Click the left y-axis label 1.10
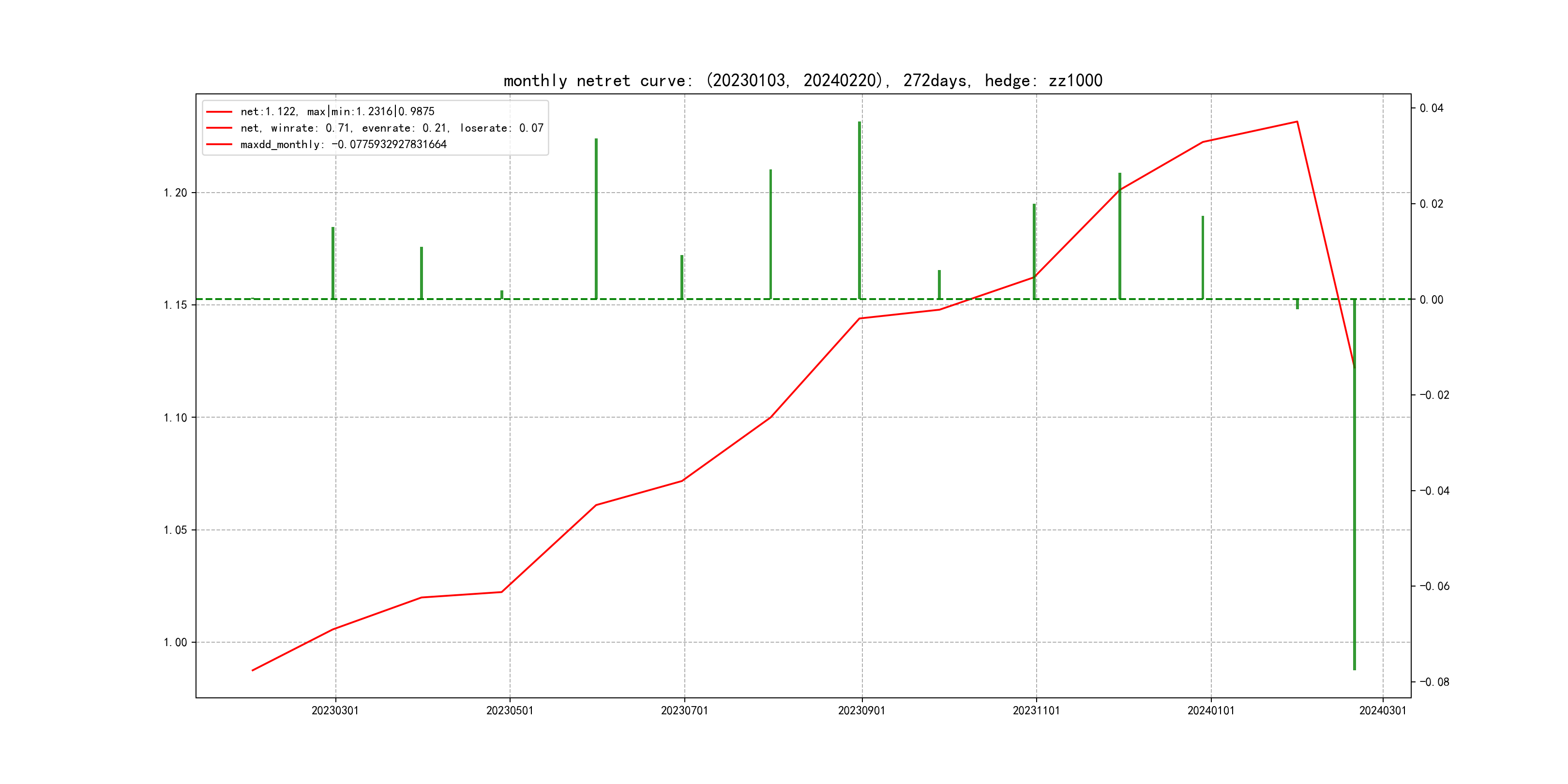 click(175, 418)
